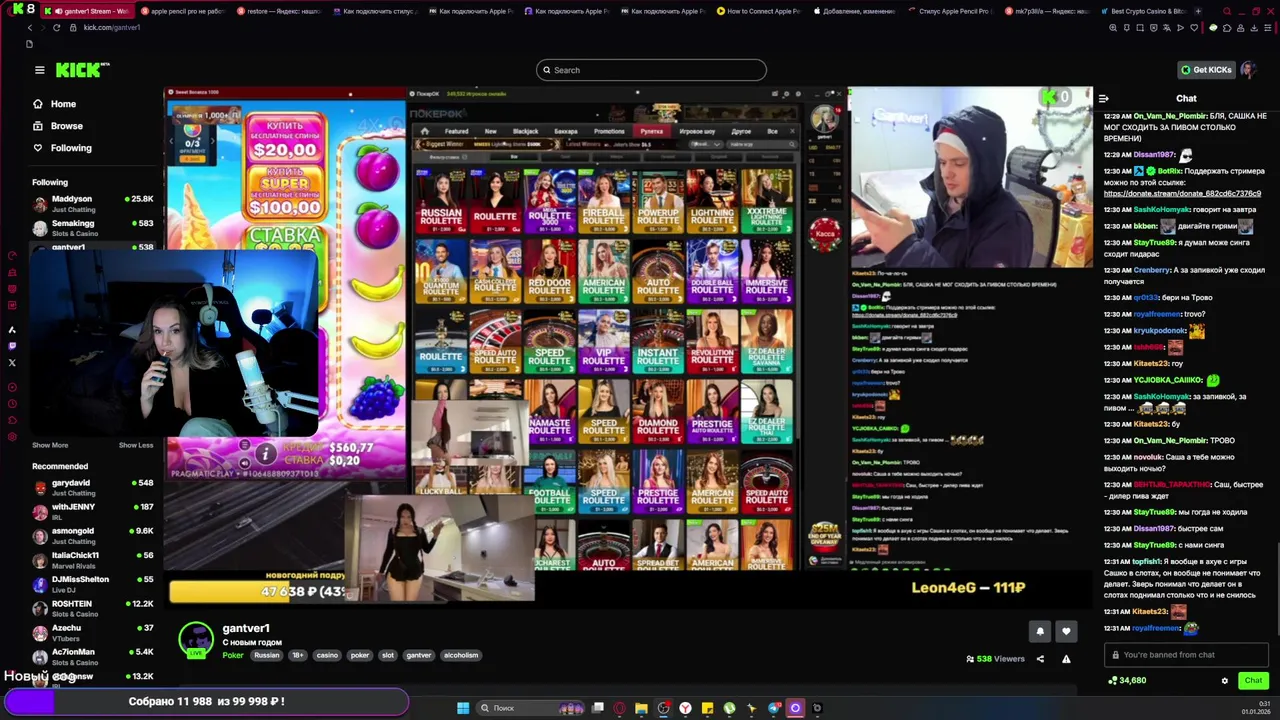Open the Poker category link
Image resolution: width=1280 pixels, height=720 pixels.
click(x=233, y=655)
